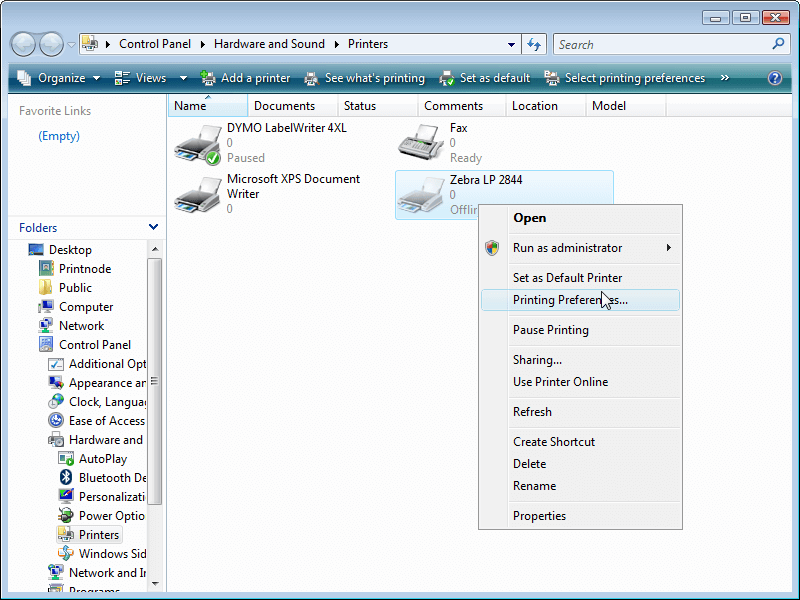This screenshot has height=600, width=800.
Task: Click the Printnode user folder icon
Action: coord(46,268)
